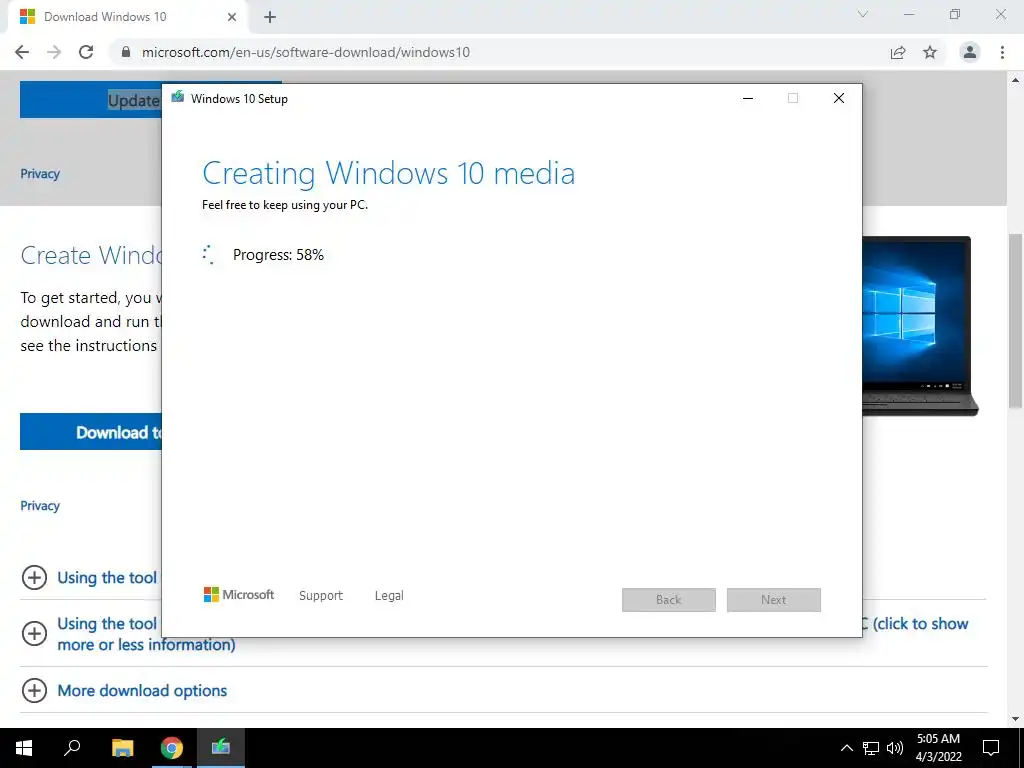
Task: Click the Download tool now button
Action: coord(91,432)
